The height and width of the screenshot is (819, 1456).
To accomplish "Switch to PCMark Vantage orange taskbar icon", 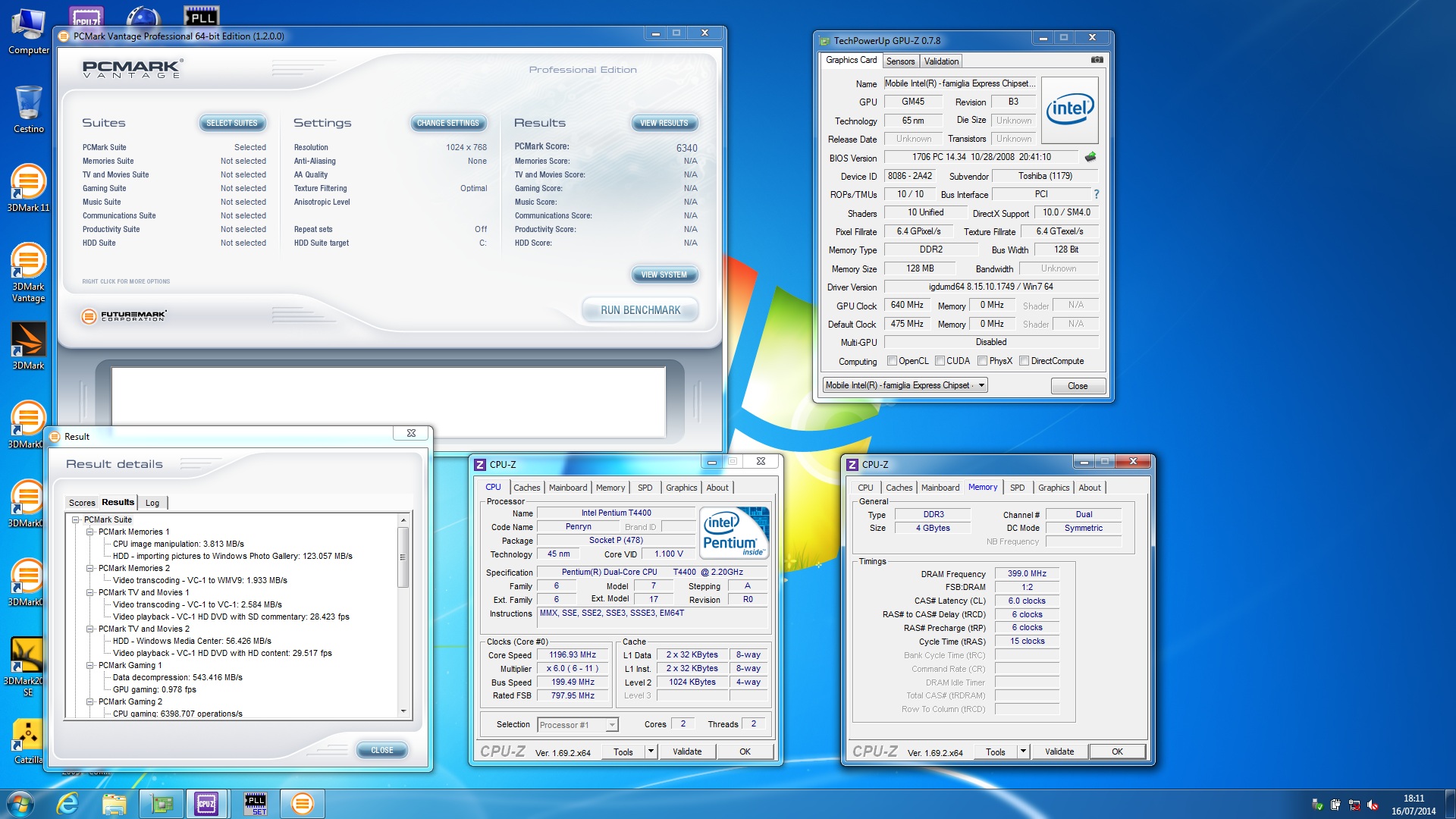I will [x=302, y=804].
